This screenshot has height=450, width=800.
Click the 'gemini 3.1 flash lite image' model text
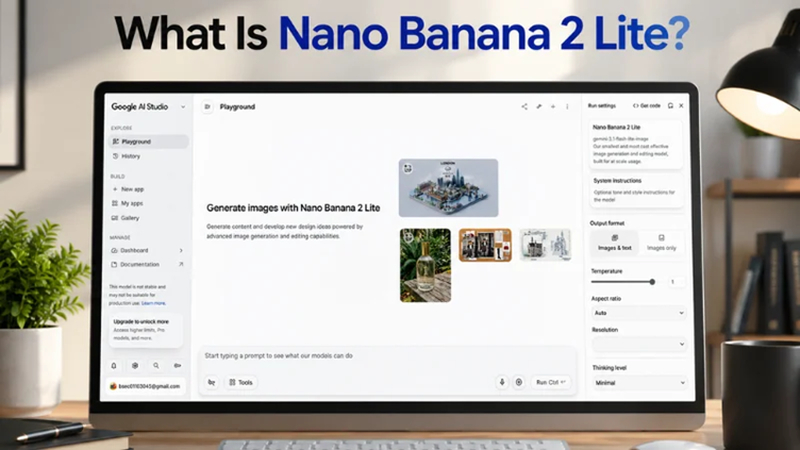620,139
